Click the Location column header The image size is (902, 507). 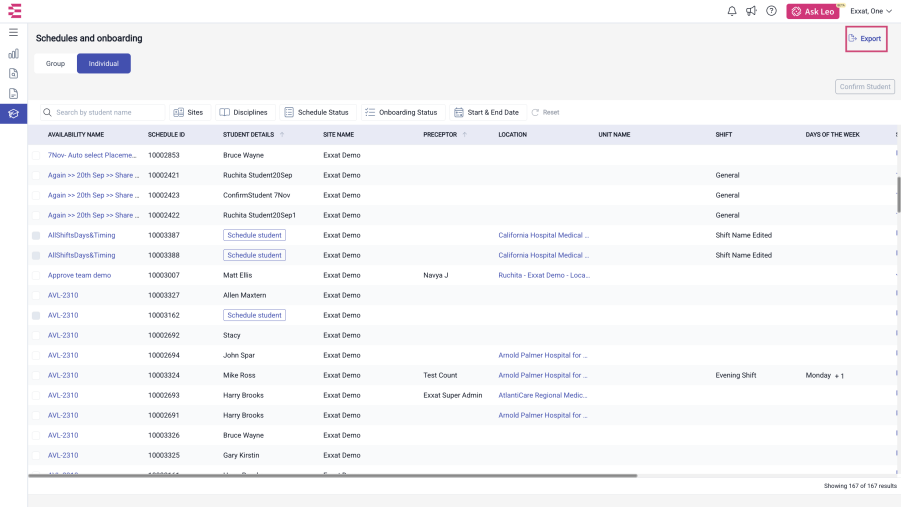513,135
